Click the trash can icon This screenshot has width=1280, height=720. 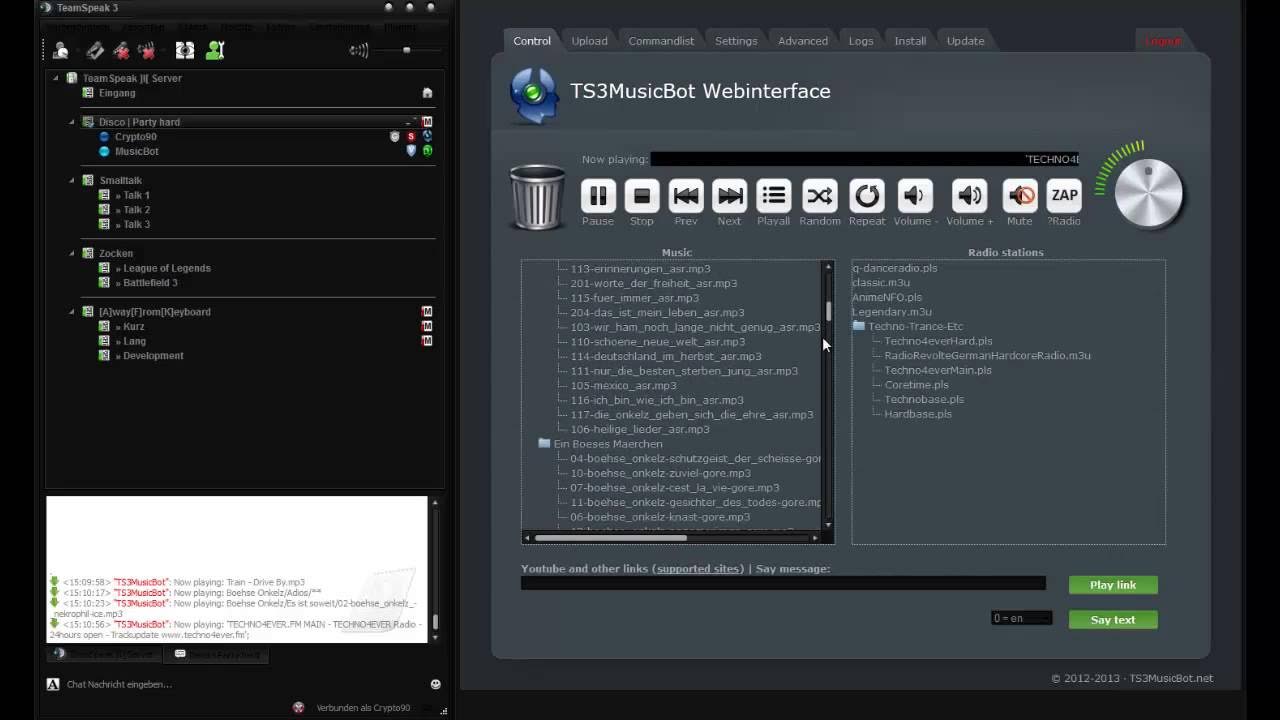[538, 197]
